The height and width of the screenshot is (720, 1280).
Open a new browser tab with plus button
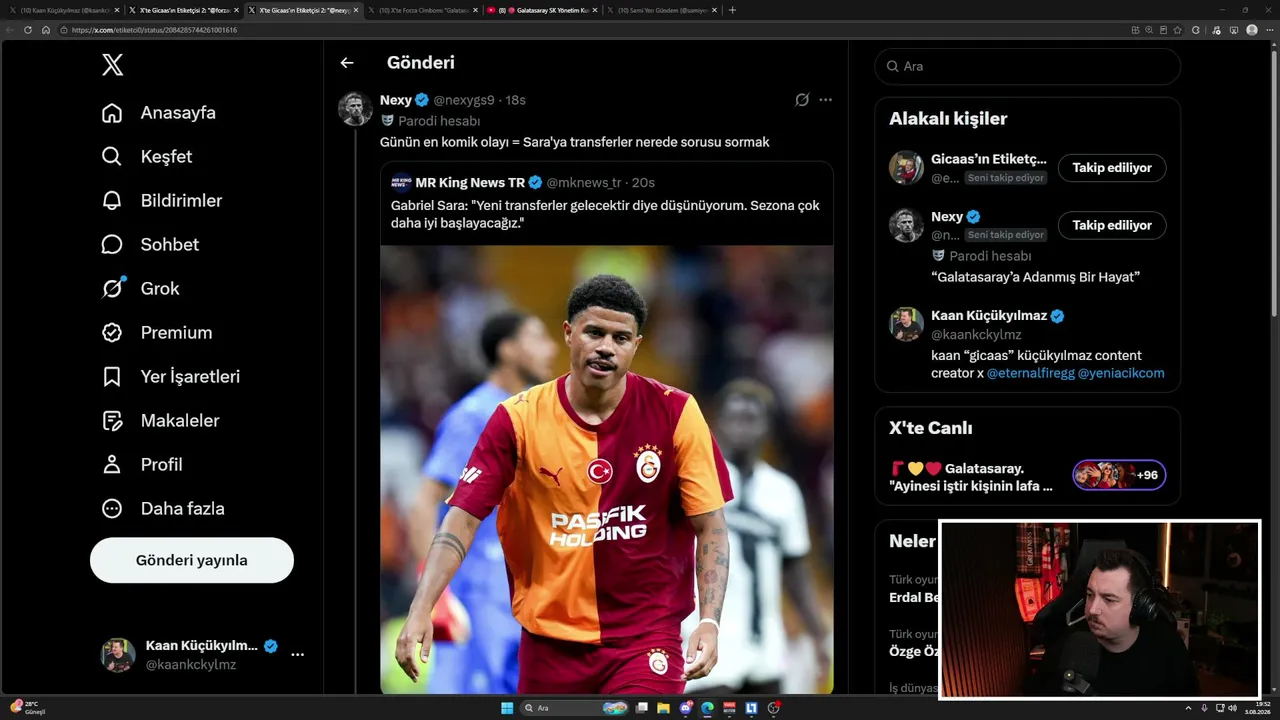click(732, 10)
